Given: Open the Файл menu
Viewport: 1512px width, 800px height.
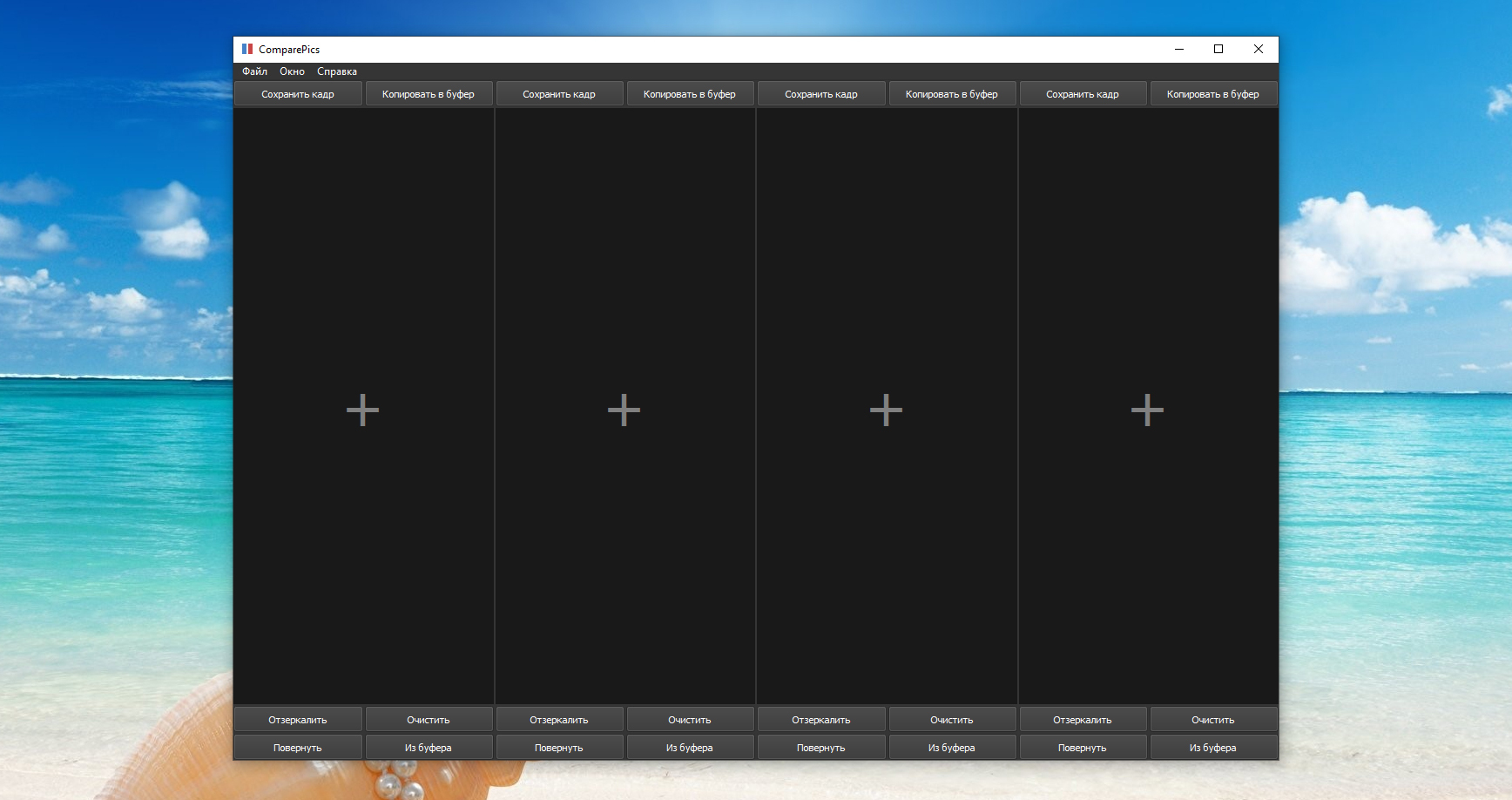Looking at the screenshot, I should 254,71.
